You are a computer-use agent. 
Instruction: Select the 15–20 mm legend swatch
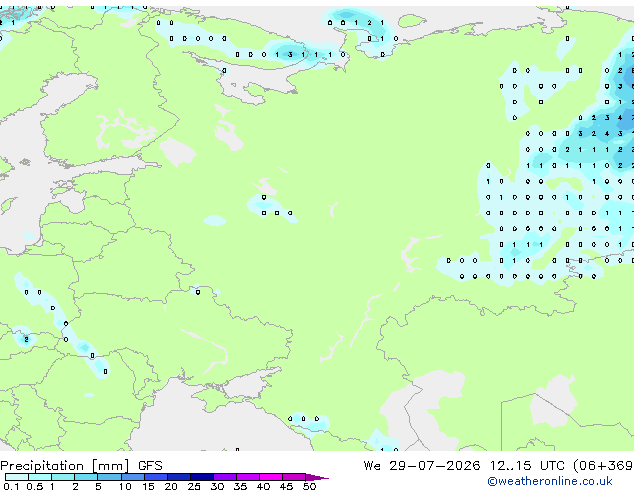tap(156, 477)
